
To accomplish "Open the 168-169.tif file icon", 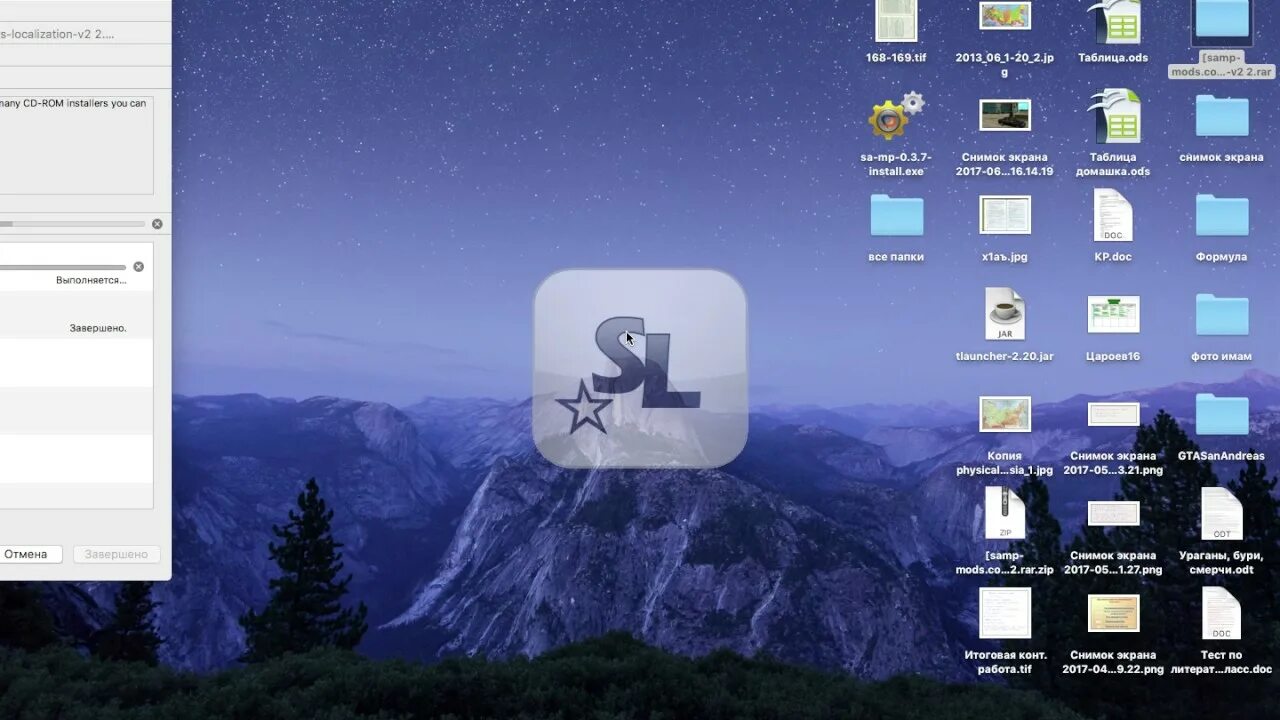I will pos(896,20).
